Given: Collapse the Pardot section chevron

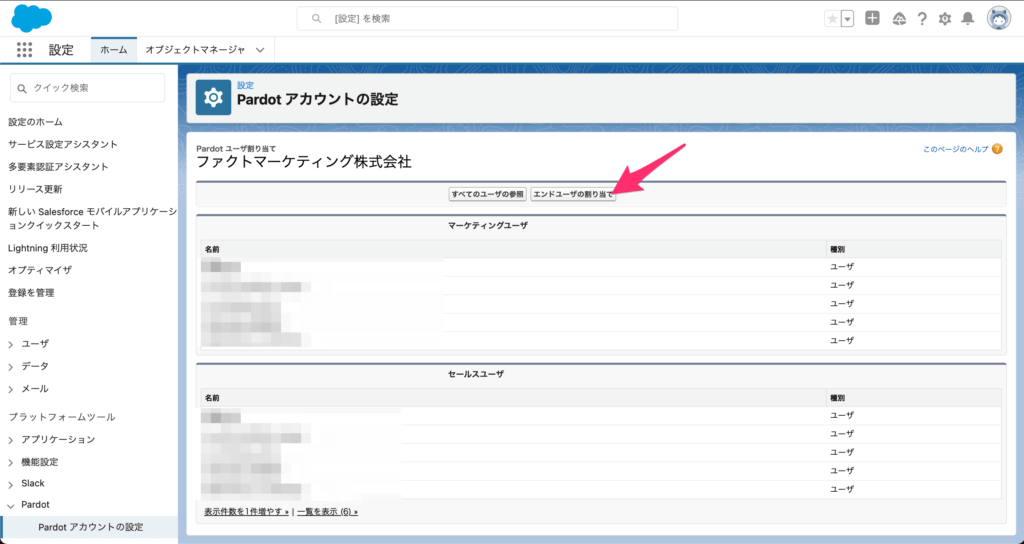Looking at the screenshot, I should point(11,505).
